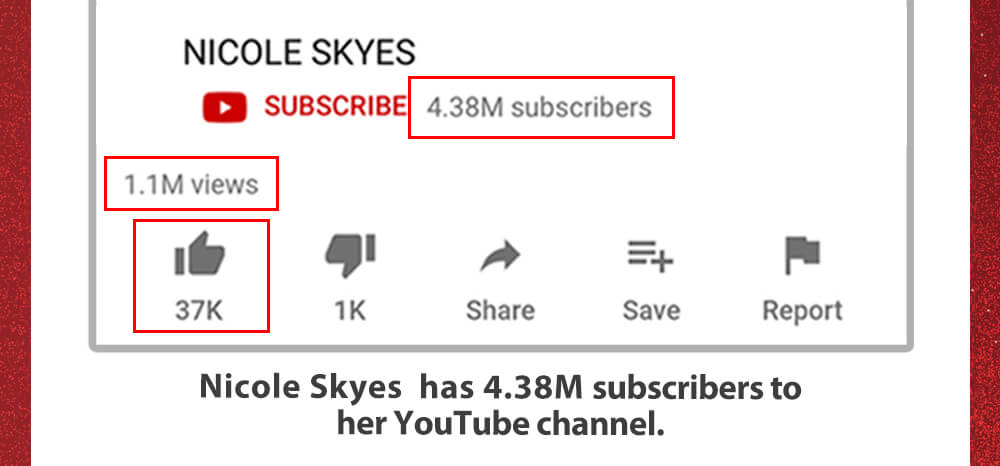Image resolution: width=1000 pixels, height=466 pixels.
Task: Click the 1K dislikes count
Action: click(350, 310)
